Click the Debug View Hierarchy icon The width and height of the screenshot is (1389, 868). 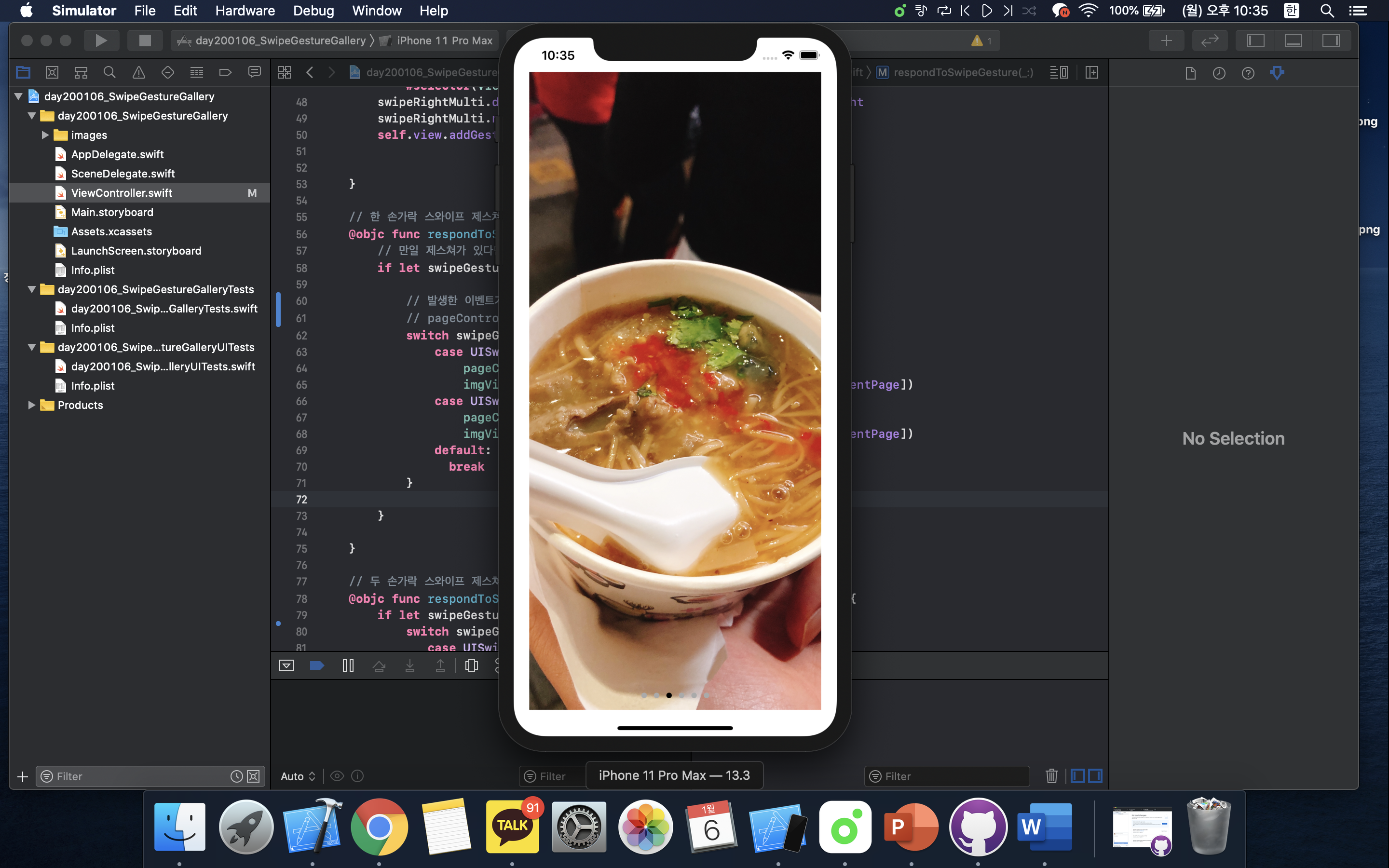click(471, 665)
